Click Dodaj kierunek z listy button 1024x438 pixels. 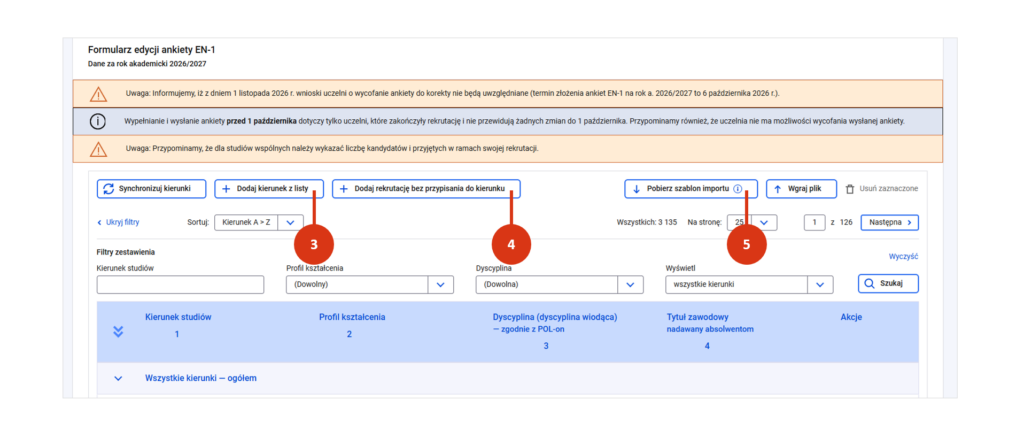pos(270,189)
